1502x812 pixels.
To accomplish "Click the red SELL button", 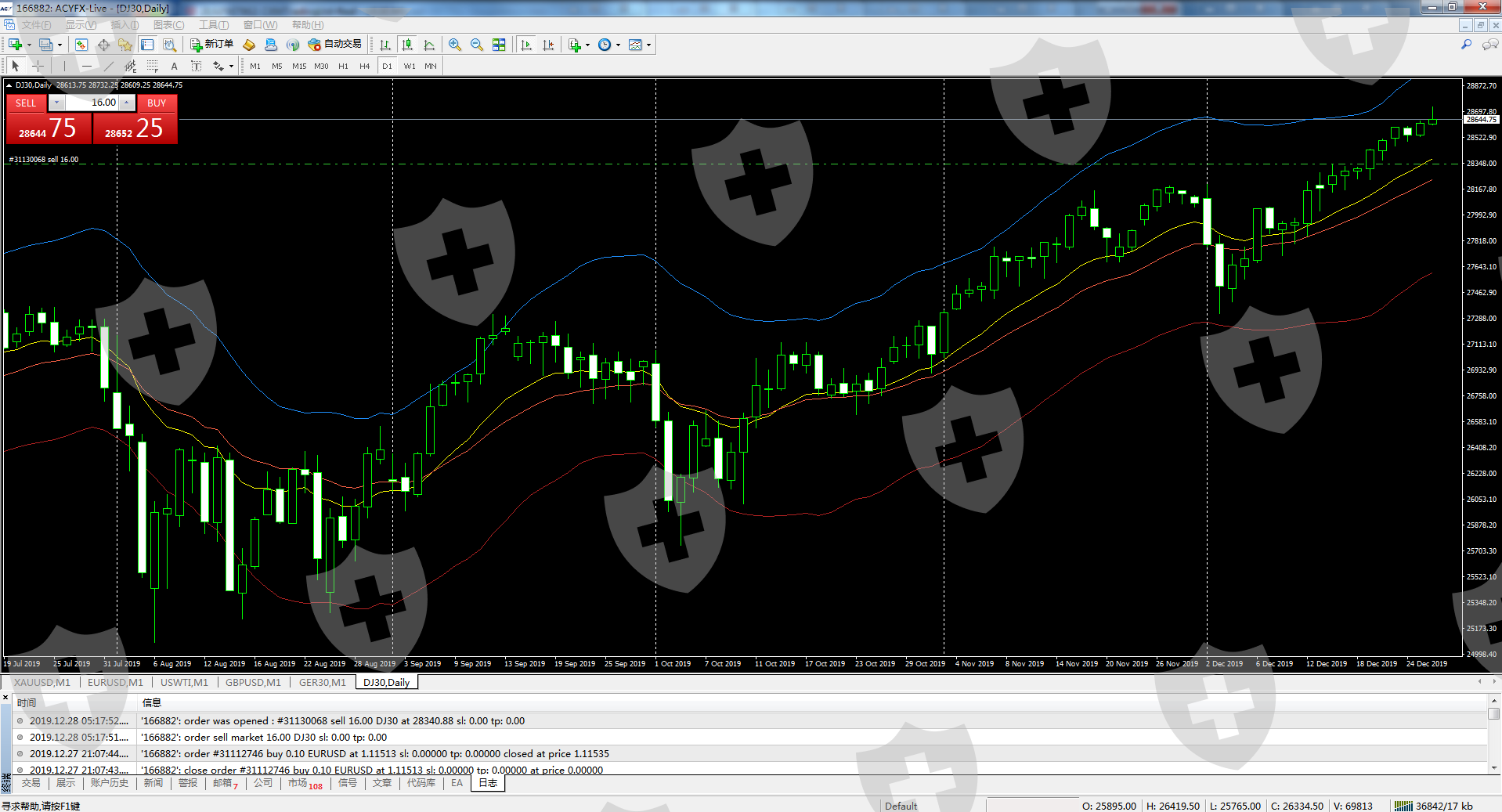I will pyautogui.click(x=26, y=103).
